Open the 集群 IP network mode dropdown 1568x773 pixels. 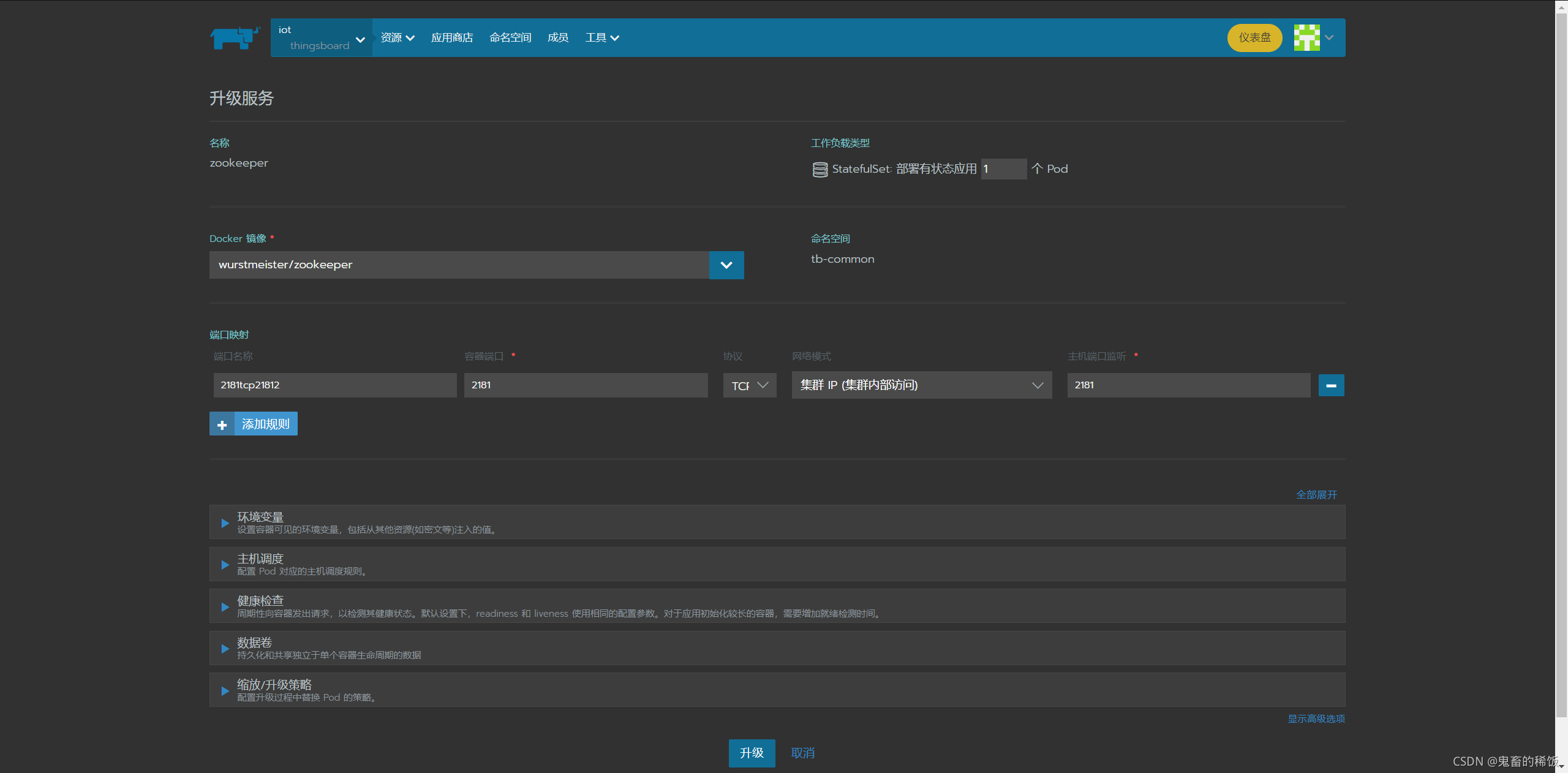click(x=922, y=385)
